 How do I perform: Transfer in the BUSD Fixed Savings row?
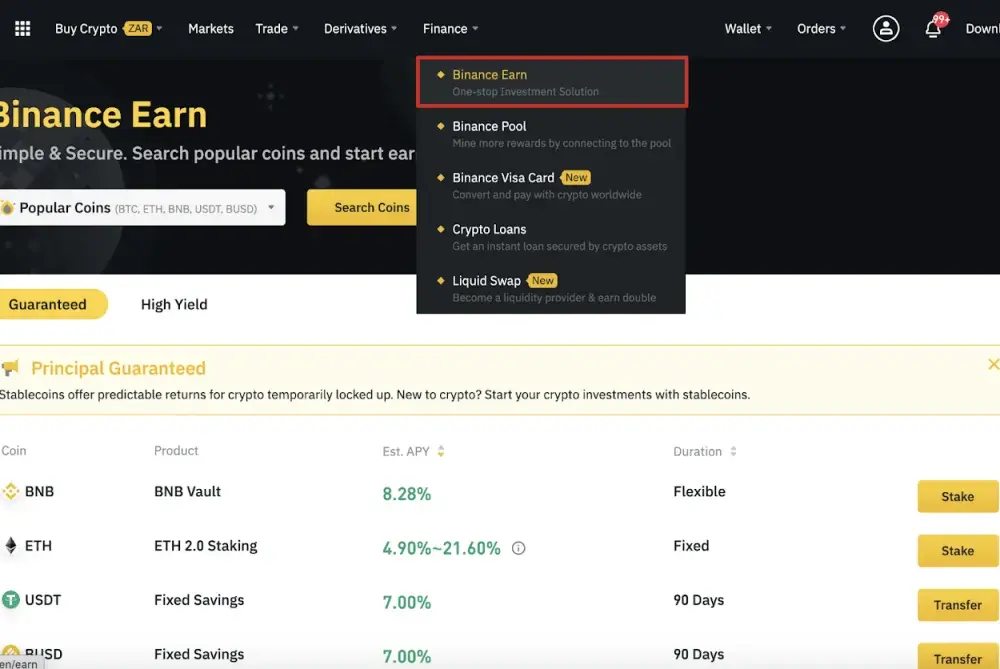pyautogui.click(x=958, y=657)
